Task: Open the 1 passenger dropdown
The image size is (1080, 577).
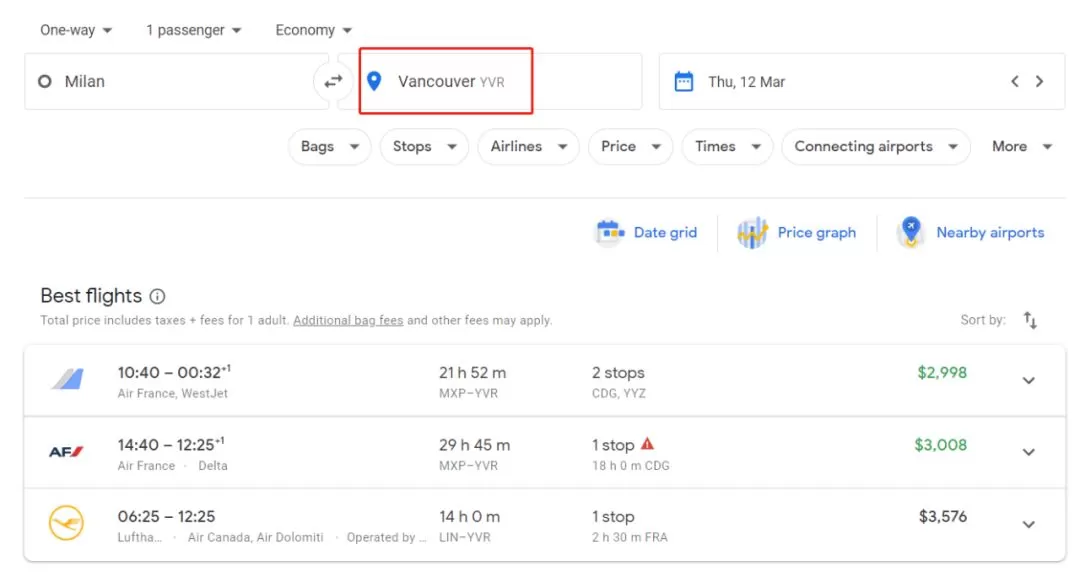Action: tap(194, 30)
